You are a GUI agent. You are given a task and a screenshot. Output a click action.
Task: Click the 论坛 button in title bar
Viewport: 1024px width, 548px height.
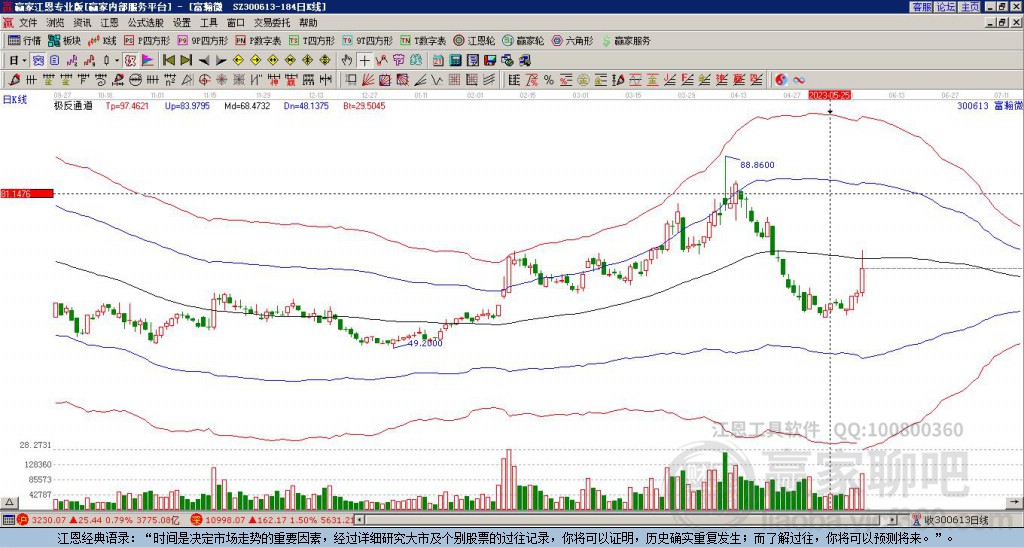tap(945, 7)
